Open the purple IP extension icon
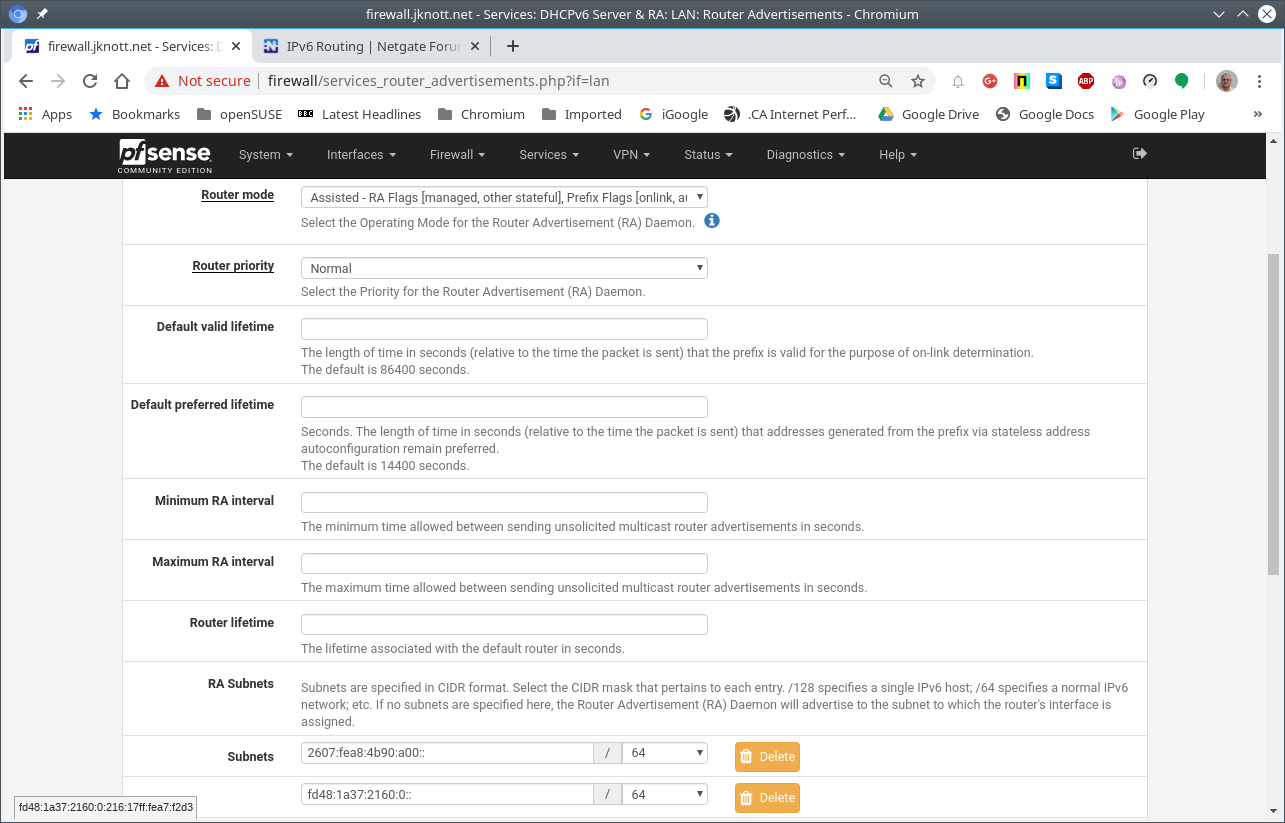Image resolution: width=1285 pixels, height=823 pixels. (x=1118, y=81)
